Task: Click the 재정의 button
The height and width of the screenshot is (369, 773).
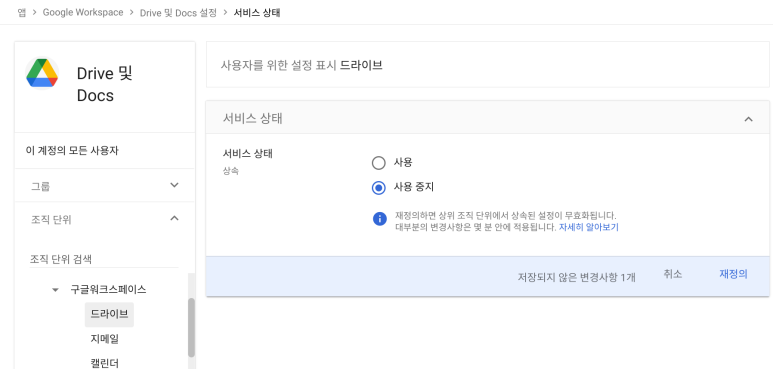Action: [x=733, y=274]
